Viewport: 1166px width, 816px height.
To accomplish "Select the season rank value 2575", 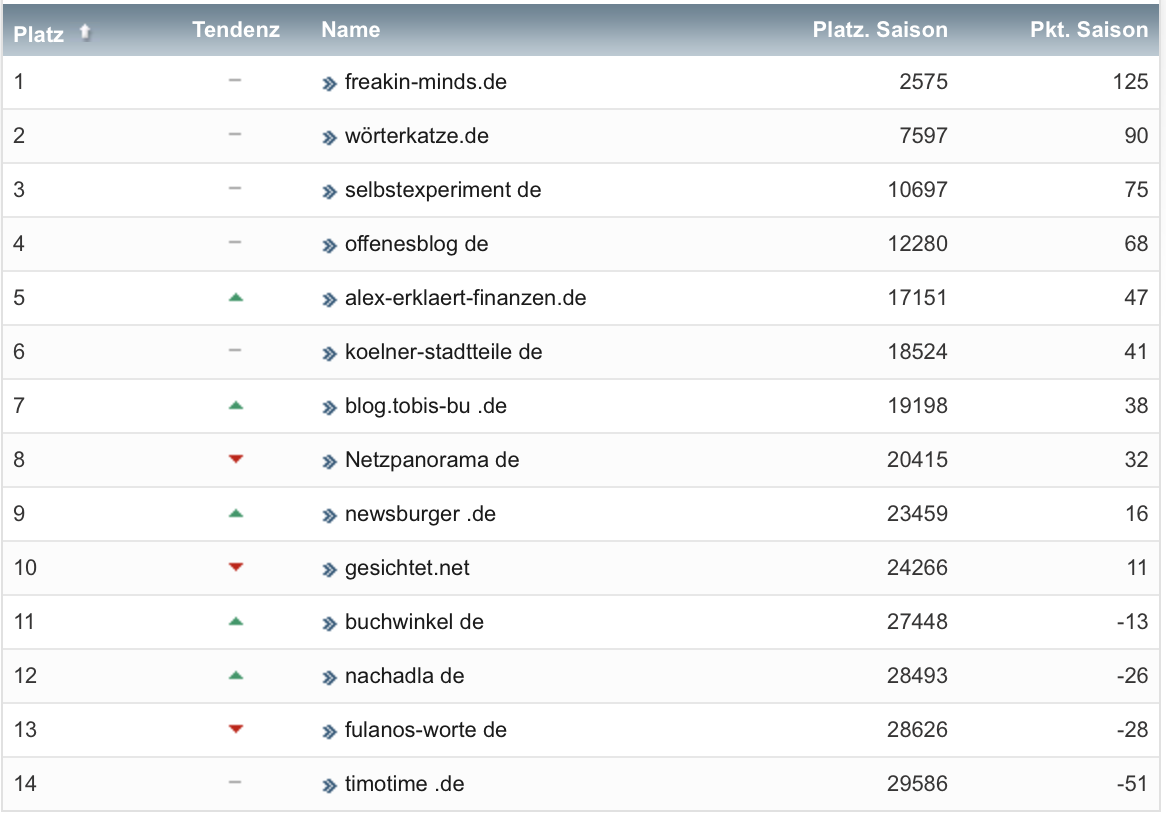I will 923,82.
